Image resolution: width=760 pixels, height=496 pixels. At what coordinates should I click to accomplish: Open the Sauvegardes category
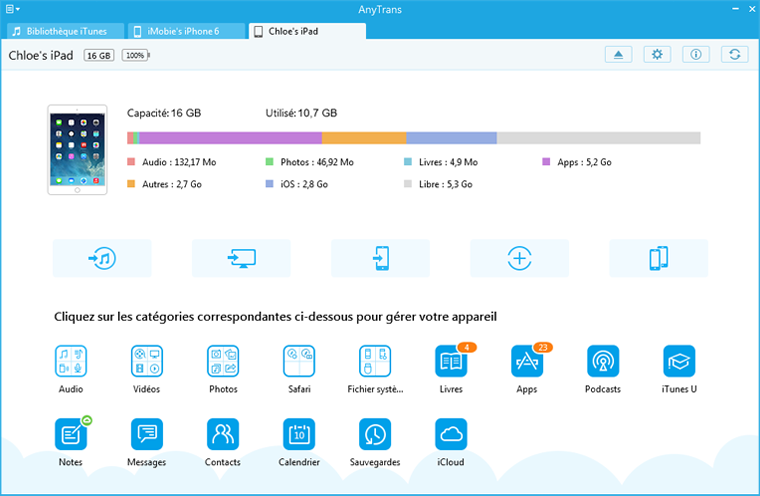pos(375,434)
